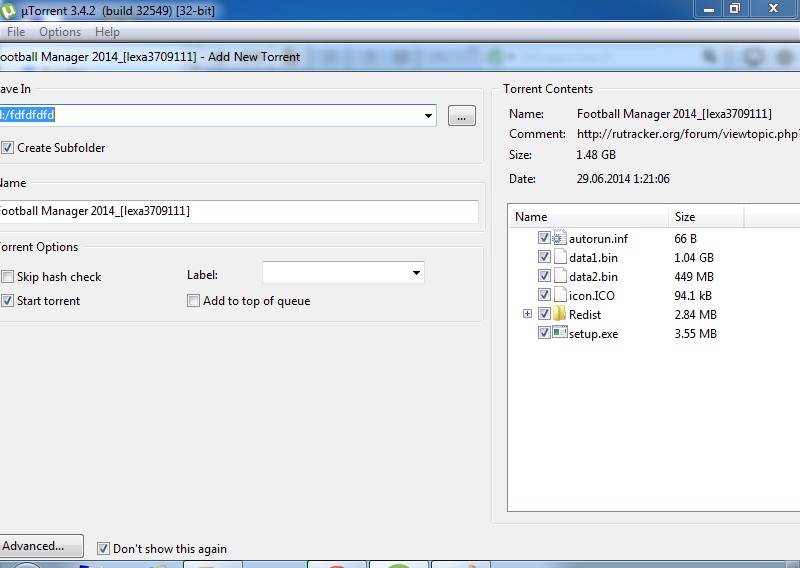Select the data2.bin file name
The height and width of the screenshot is (568, 800).
(593, 276)
